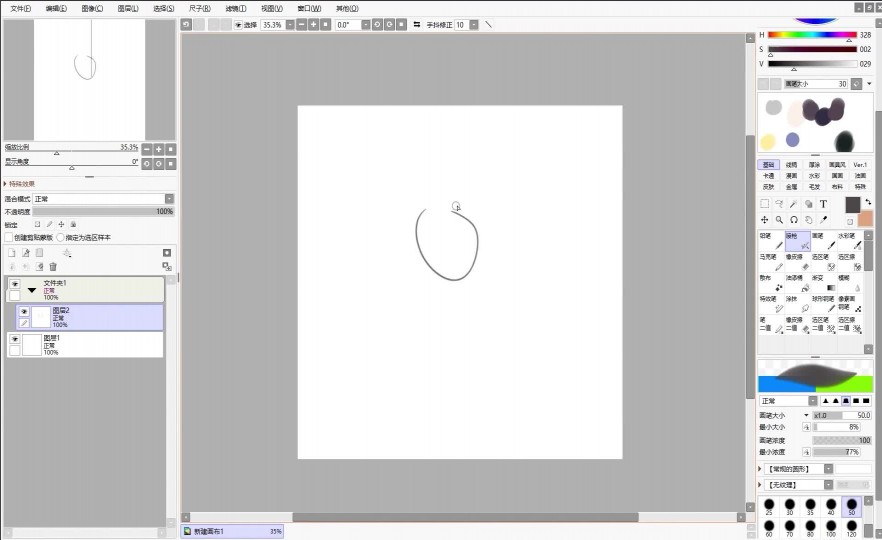882x540 pixels.
Task: Switch to the 卡通 brush group tab
Action: (768, 176)
